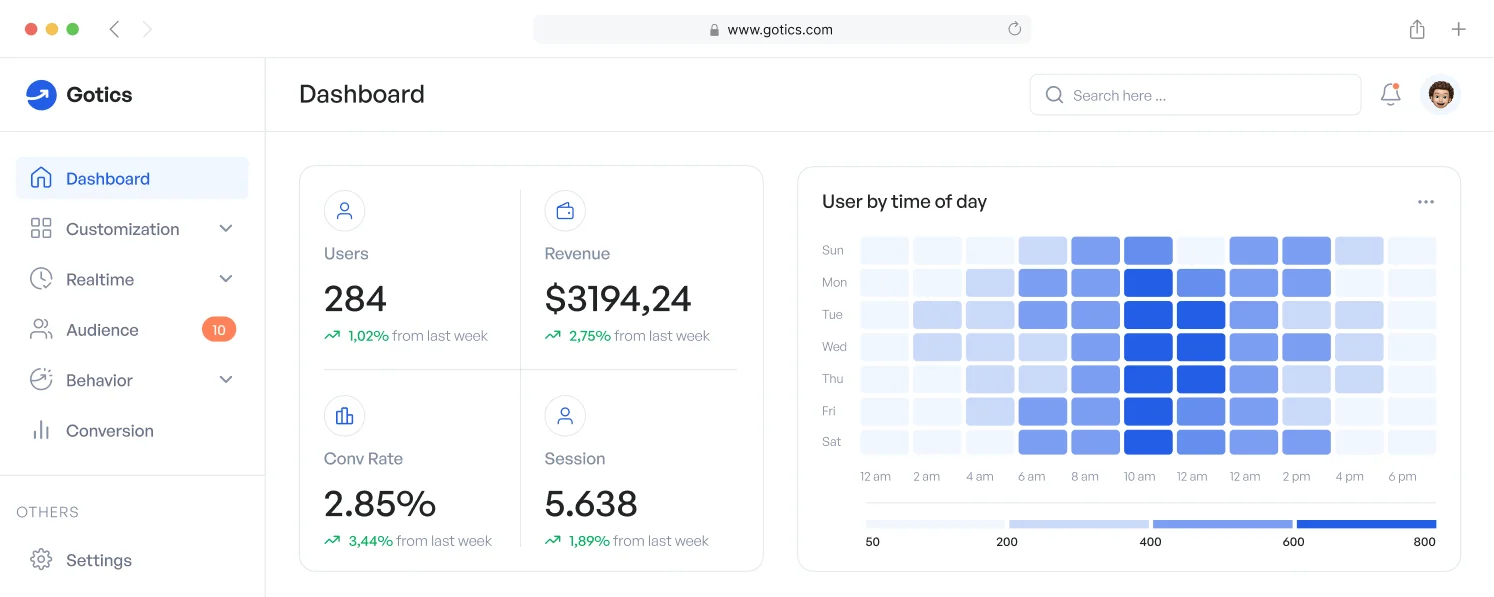Open the user profile avatar
This screenshot has width=1494, height=597.
click(x=1440, y=95)
